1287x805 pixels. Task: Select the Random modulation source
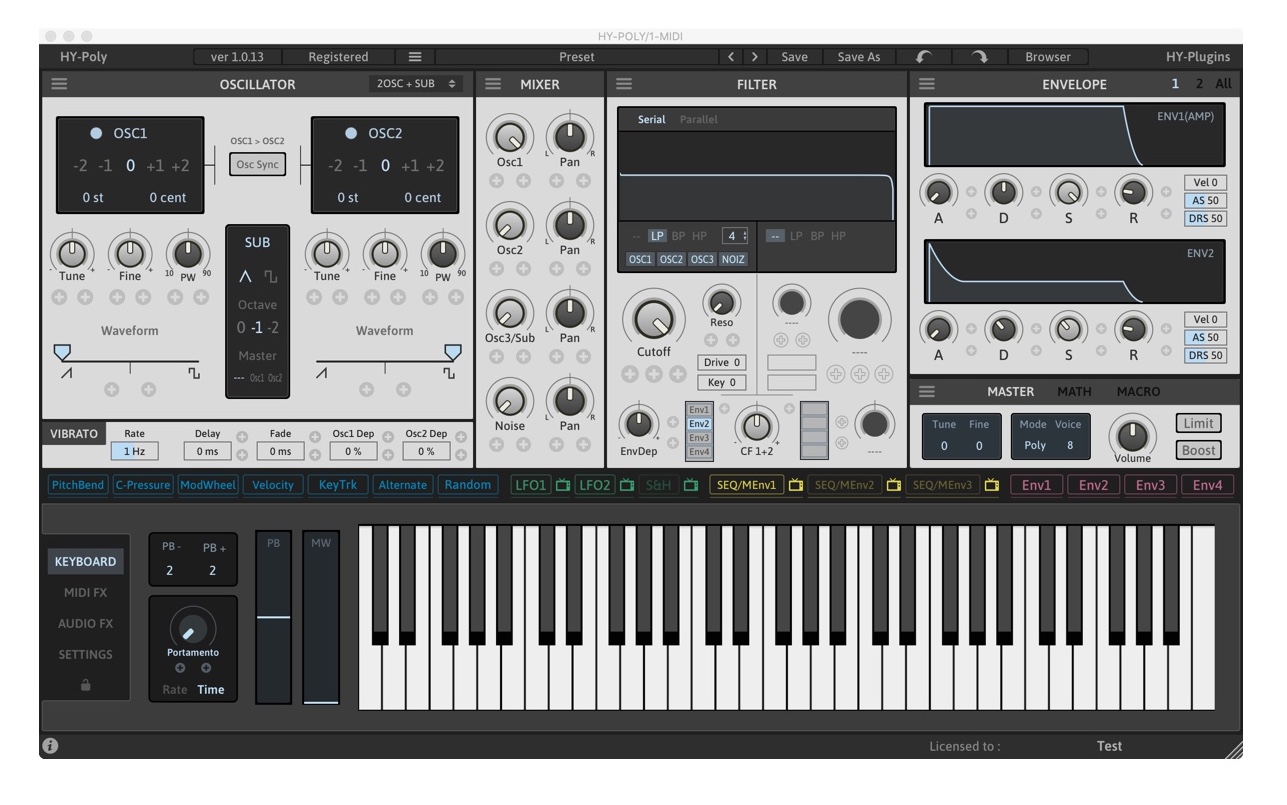point(468,485)
